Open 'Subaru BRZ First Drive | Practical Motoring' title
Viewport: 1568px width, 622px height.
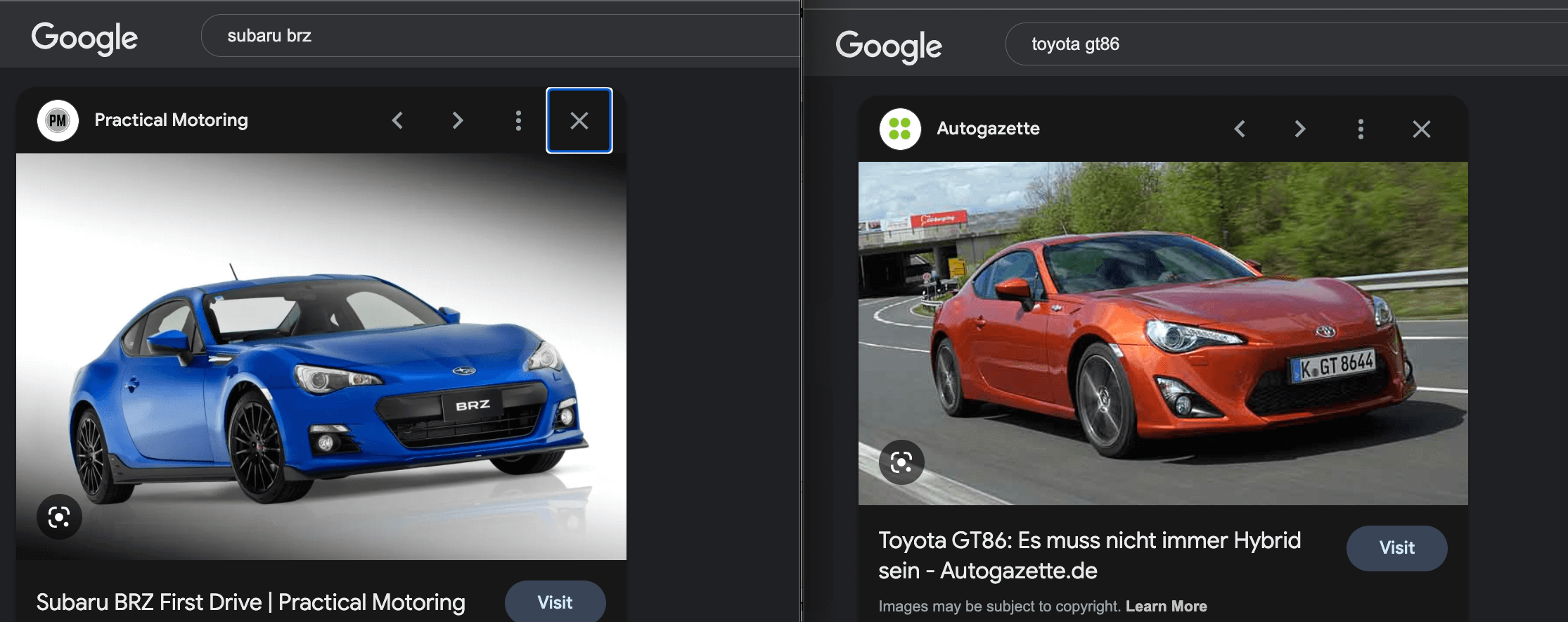click(x=251, y=602)
